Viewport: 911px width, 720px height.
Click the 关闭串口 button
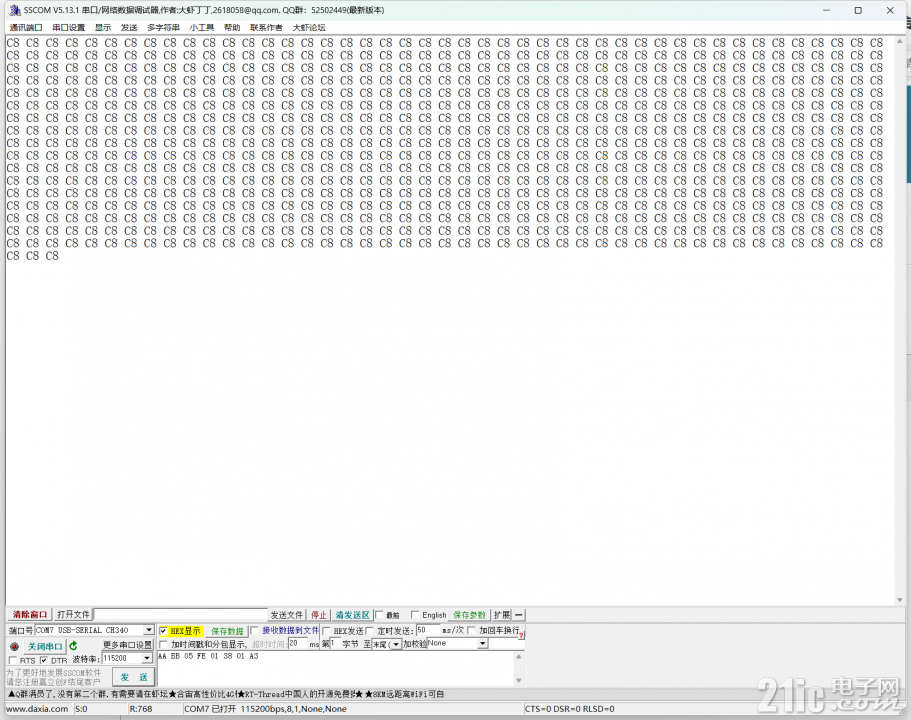point(44,647)
